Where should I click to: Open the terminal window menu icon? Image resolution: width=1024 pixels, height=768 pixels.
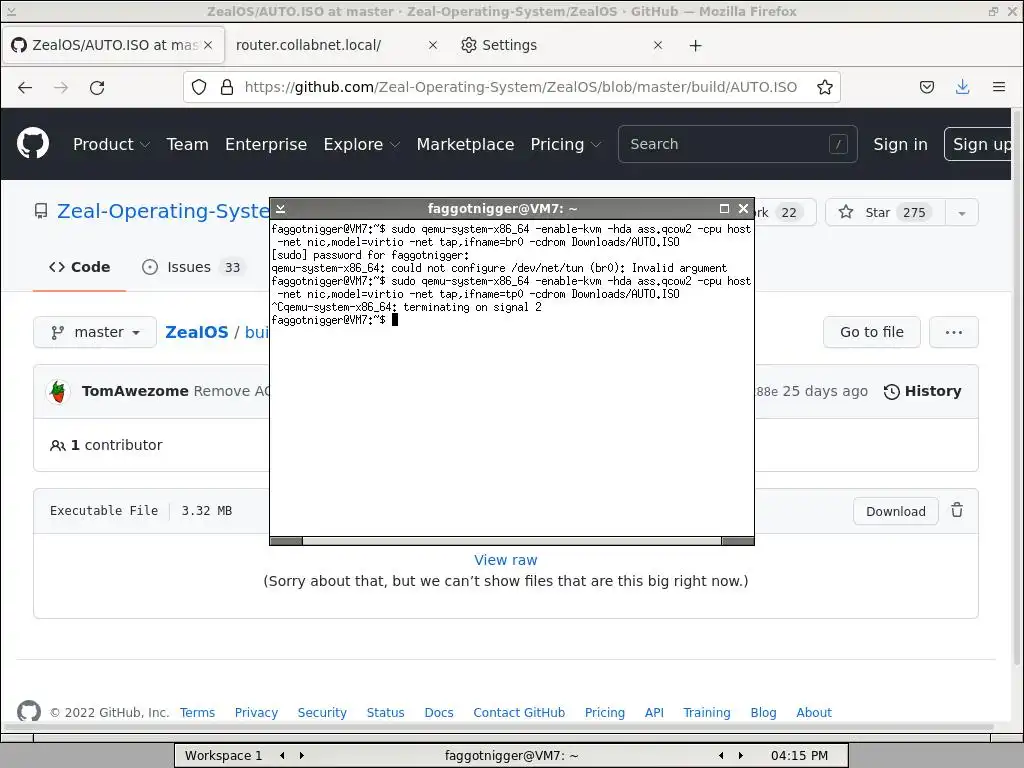[281, 208]
